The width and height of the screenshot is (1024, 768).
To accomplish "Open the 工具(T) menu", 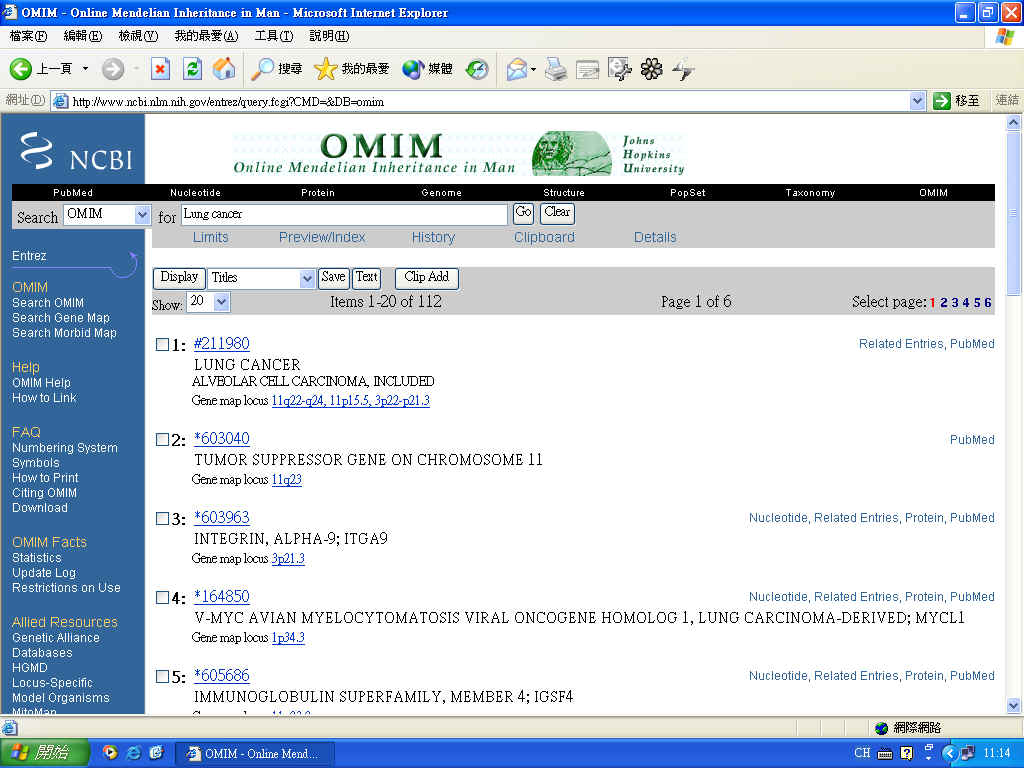I will pos(274,36).
